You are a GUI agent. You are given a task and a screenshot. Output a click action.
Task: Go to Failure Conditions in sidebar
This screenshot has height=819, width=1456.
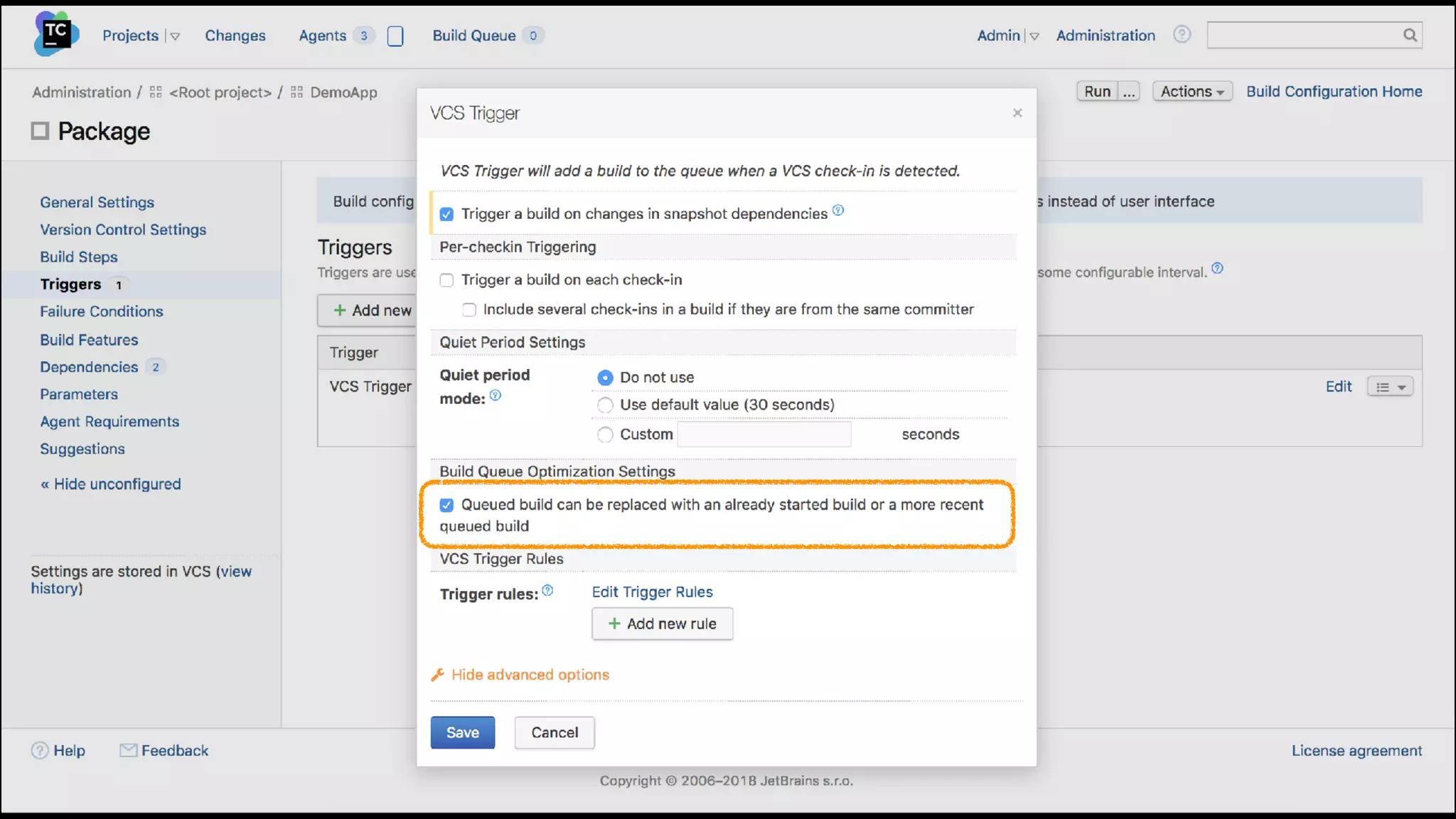pos(101,311)
